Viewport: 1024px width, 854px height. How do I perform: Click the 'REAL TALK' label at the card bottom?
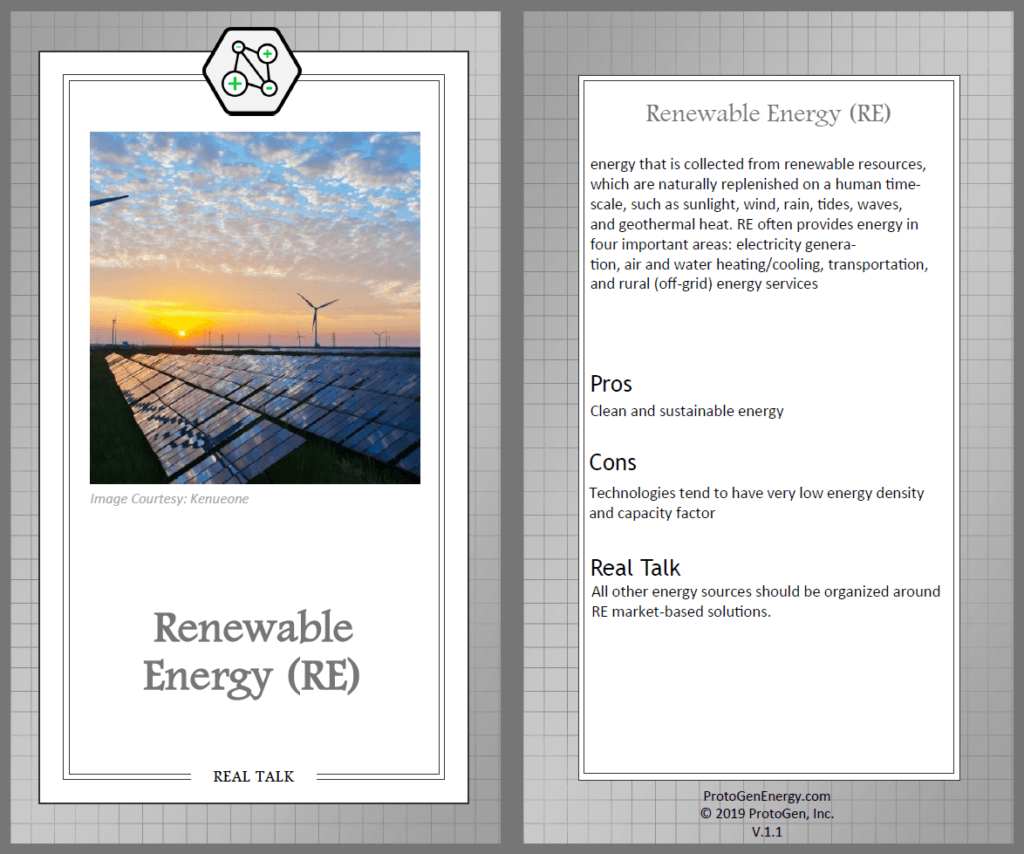[254, 776]
